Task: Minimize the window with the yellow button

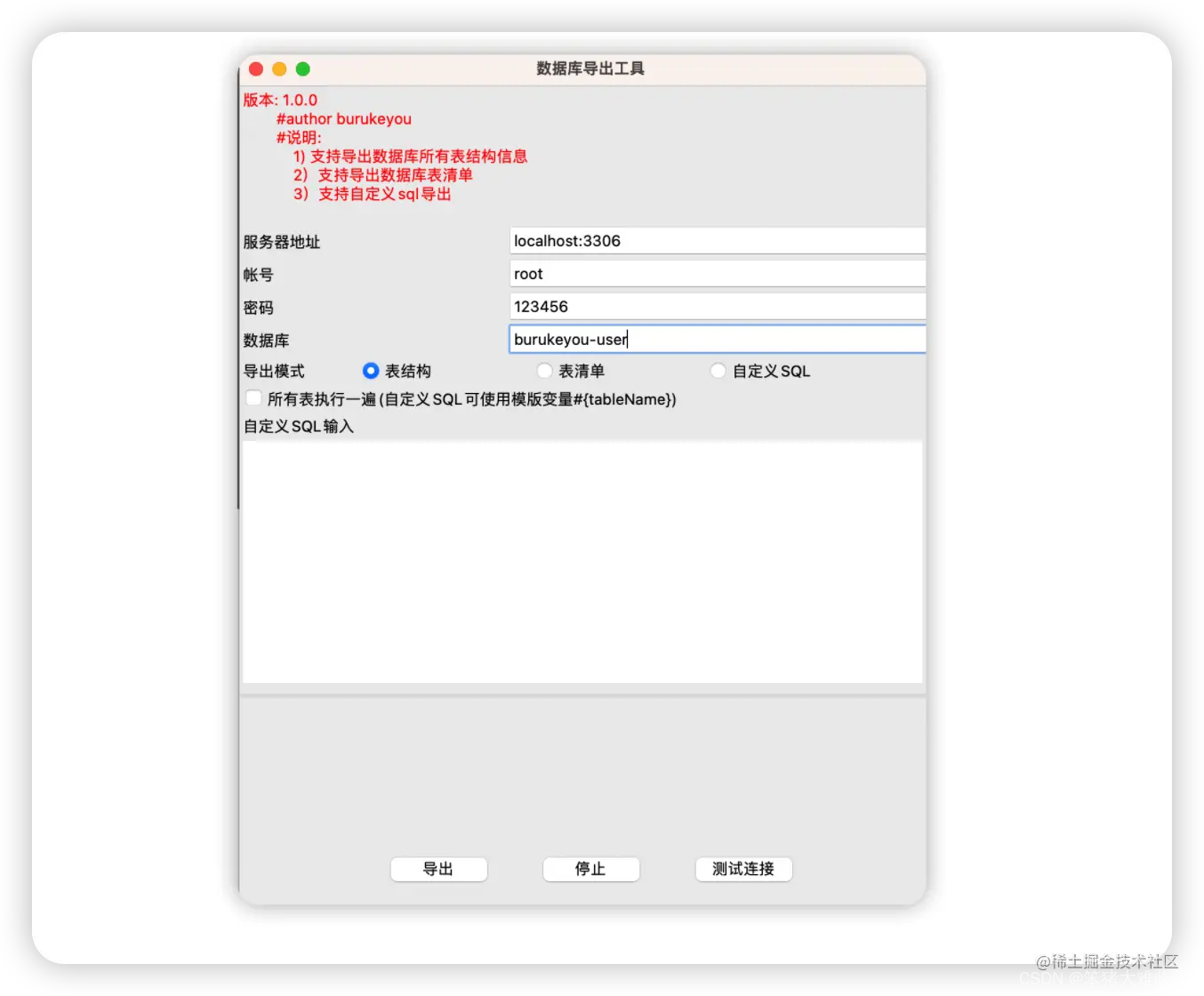Action: tap(279, 68)
